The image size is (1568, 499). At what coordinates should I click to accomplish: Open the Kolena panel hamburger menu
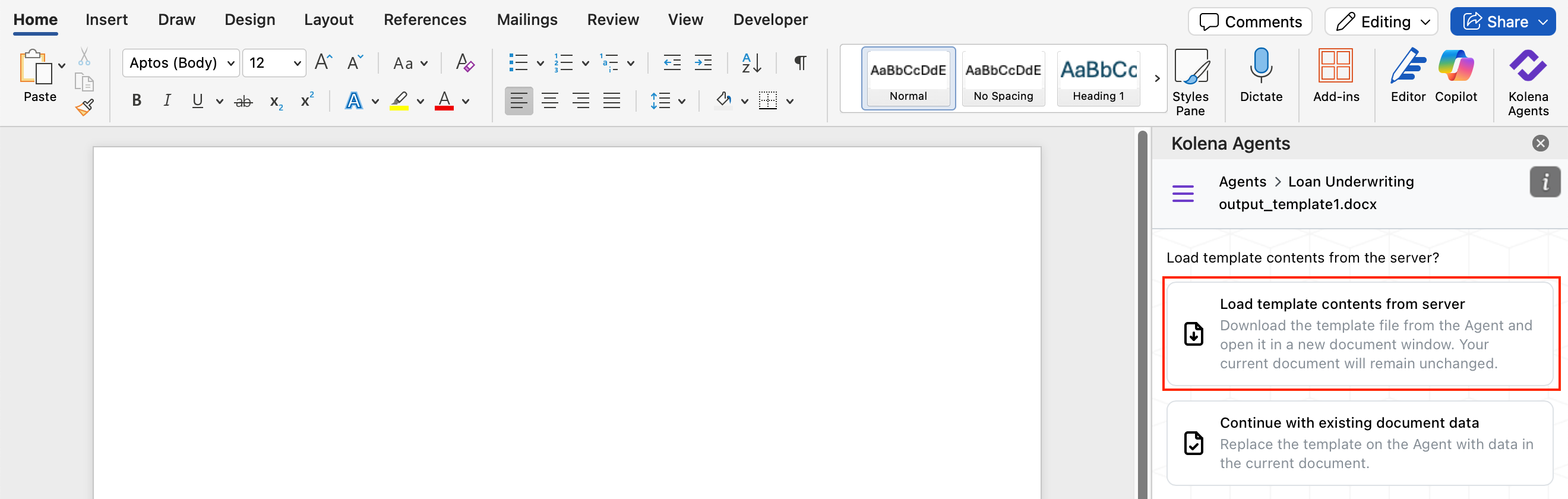pyautogui.click(x=1183, y=194)
